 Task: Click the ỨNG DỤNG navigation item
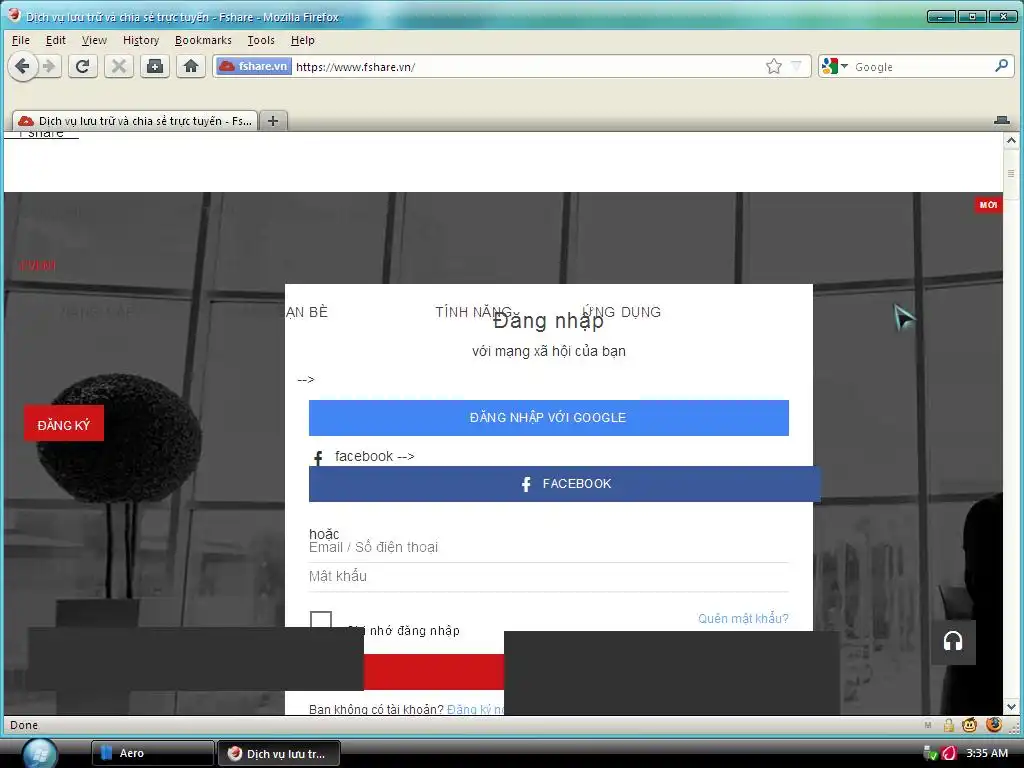pyautogui.click(x=621, y=312)
